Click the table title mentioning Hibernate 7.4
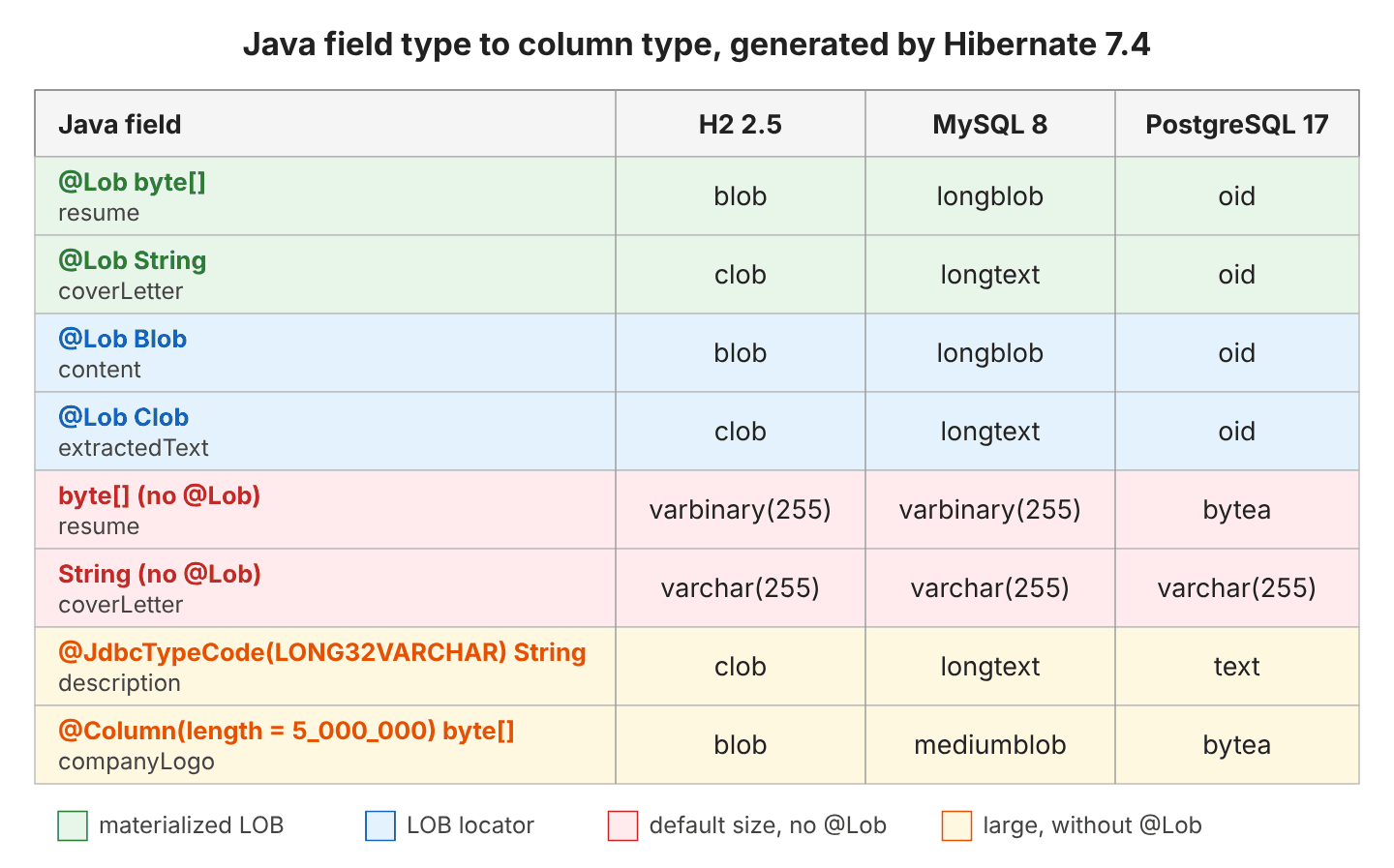This screenshot has width=1394, height=868. point(697,45)
